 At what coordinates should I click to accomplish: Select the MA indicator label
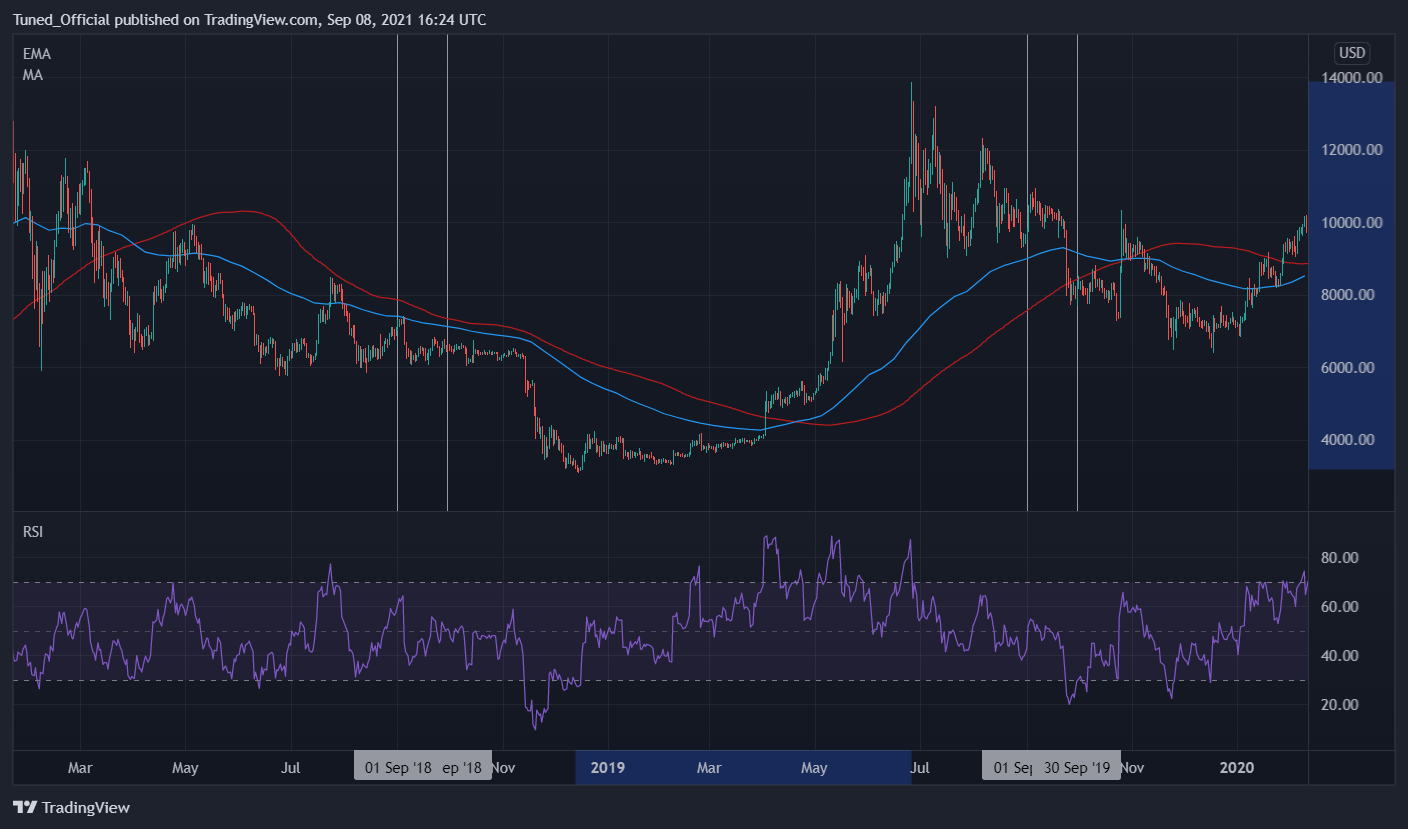click(x=32, y=75)
